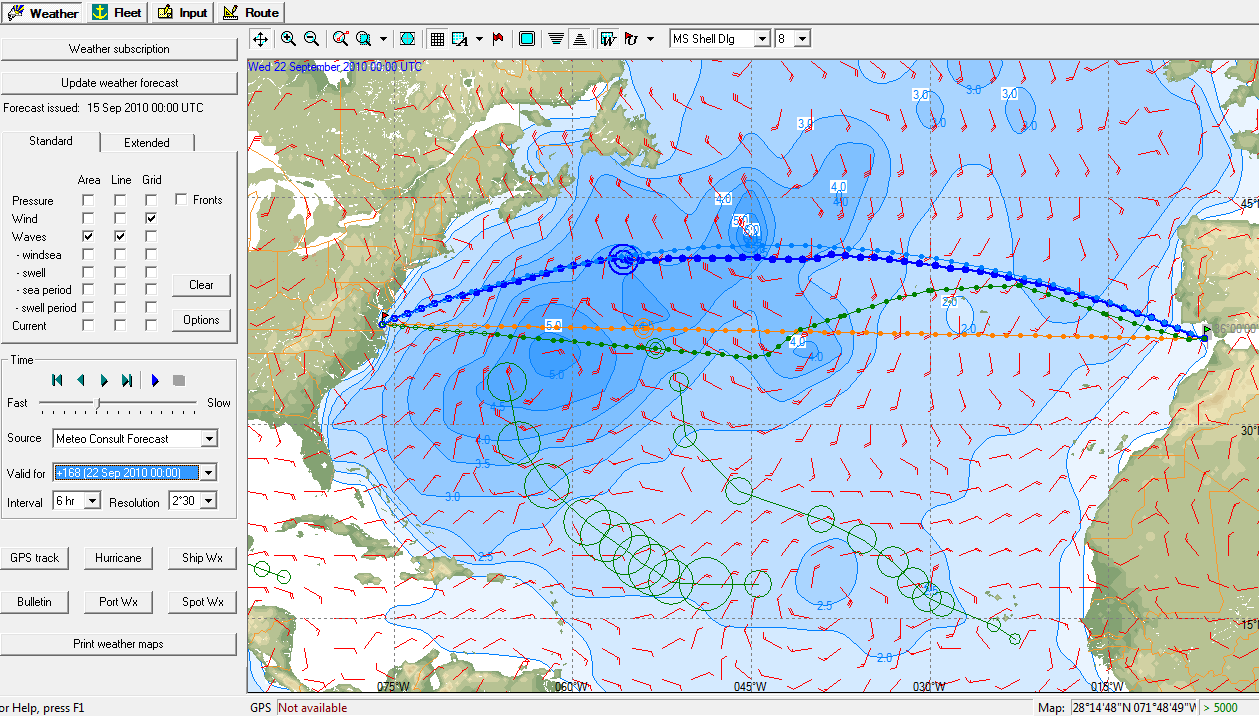This screenshot has height=716, width=1259.
Task: Click the Ship Wx button
Action: click(x=202, y=558)
